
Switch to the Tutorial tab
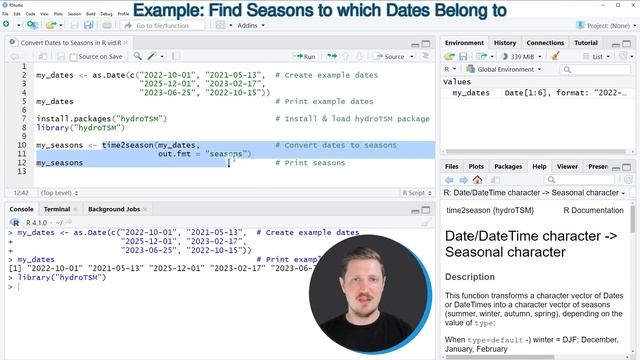point(586,42)
